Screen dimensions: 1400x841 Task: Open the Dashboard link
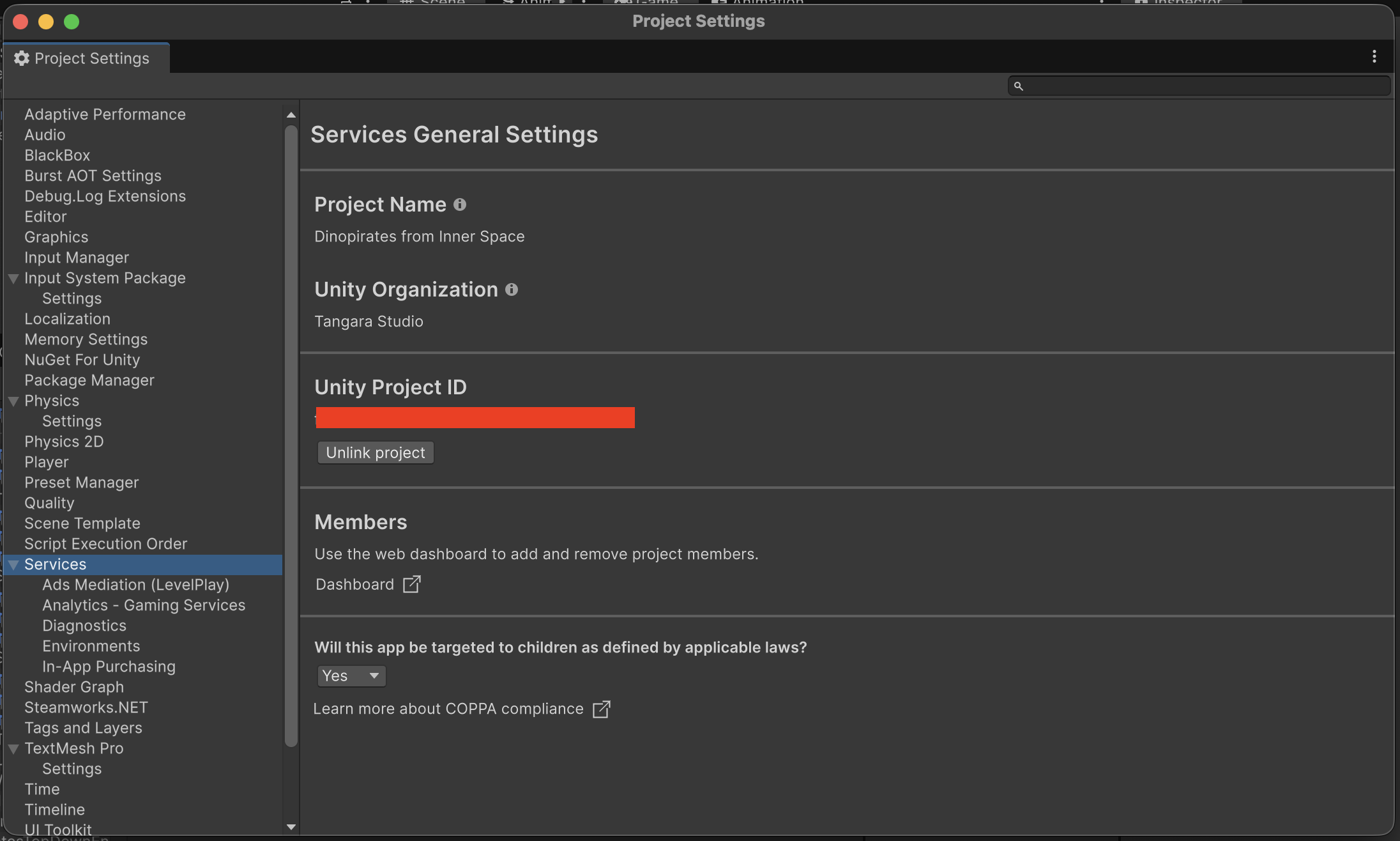(x=354, y=584)
